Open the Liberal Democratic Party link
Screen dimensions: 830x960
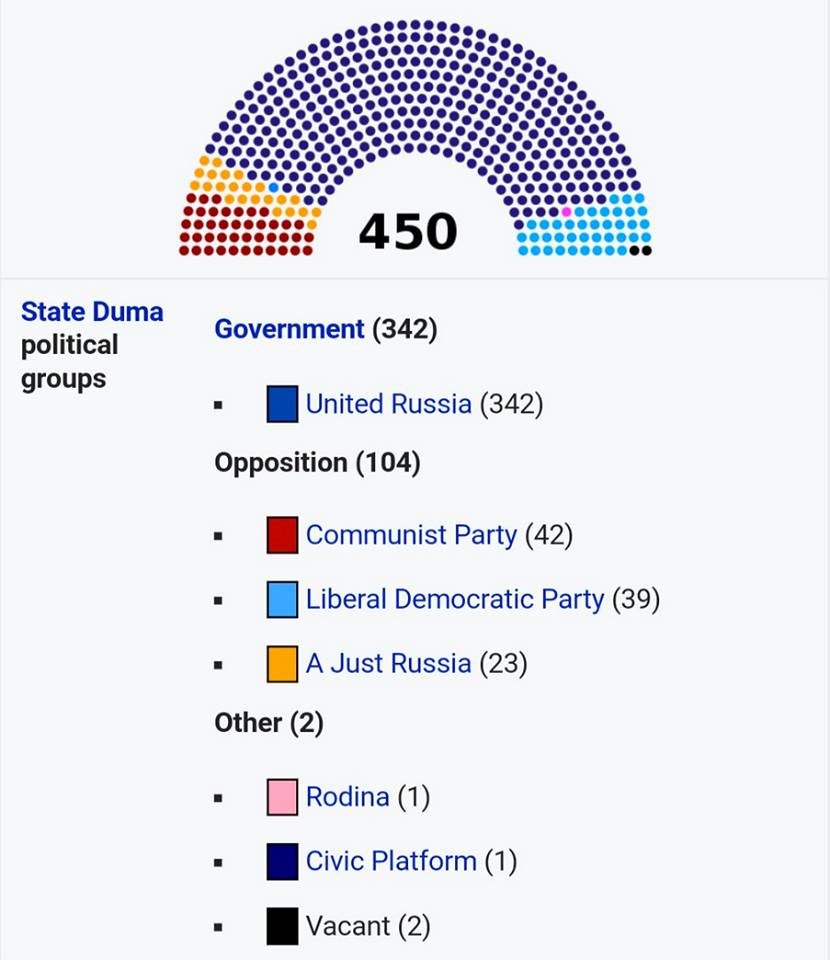[455, 599]
